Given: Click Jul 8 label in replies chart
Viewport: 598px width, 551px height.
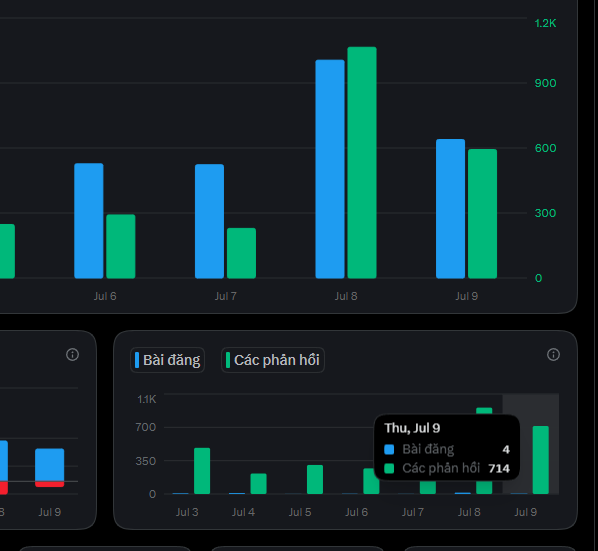Looking at the screenshot, I should point(469,512).
